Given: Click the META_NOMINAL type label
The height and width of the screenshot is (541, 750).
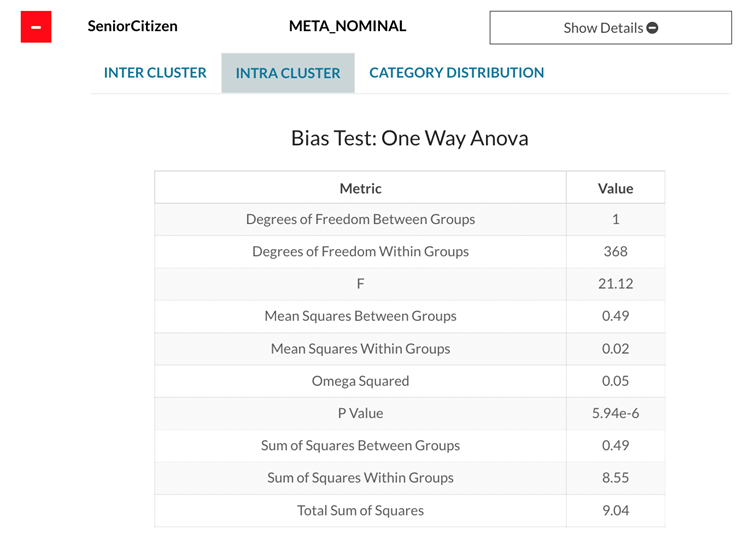Looking at the screenshot, I should point(347,26).
